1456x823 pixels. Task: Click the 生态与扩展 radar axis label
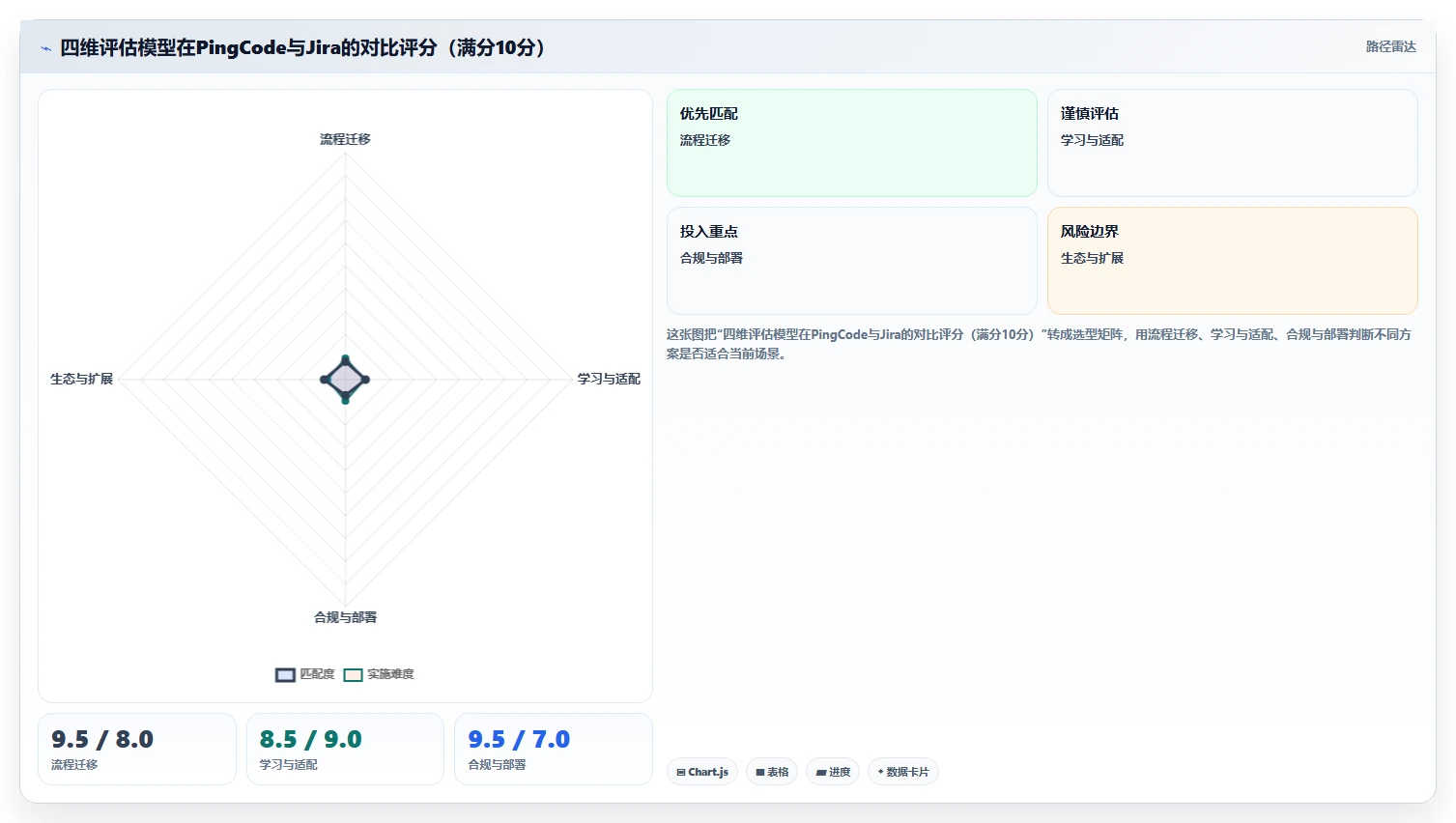click(x=82, y=379)
